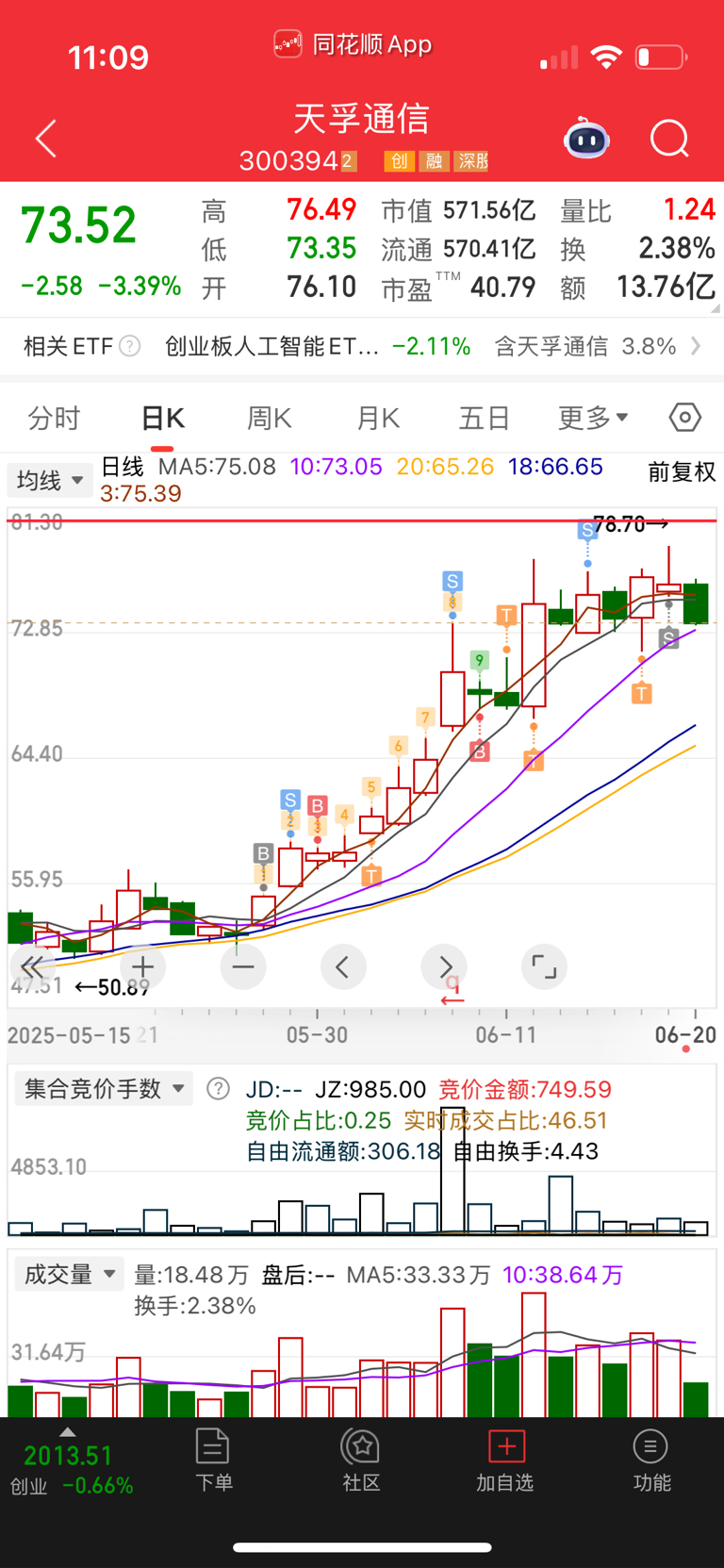This screenshot has width=724, height=1568.
Task: Tap the 融 margin tag
Action: pyautogui.click(x=434, y=161)
